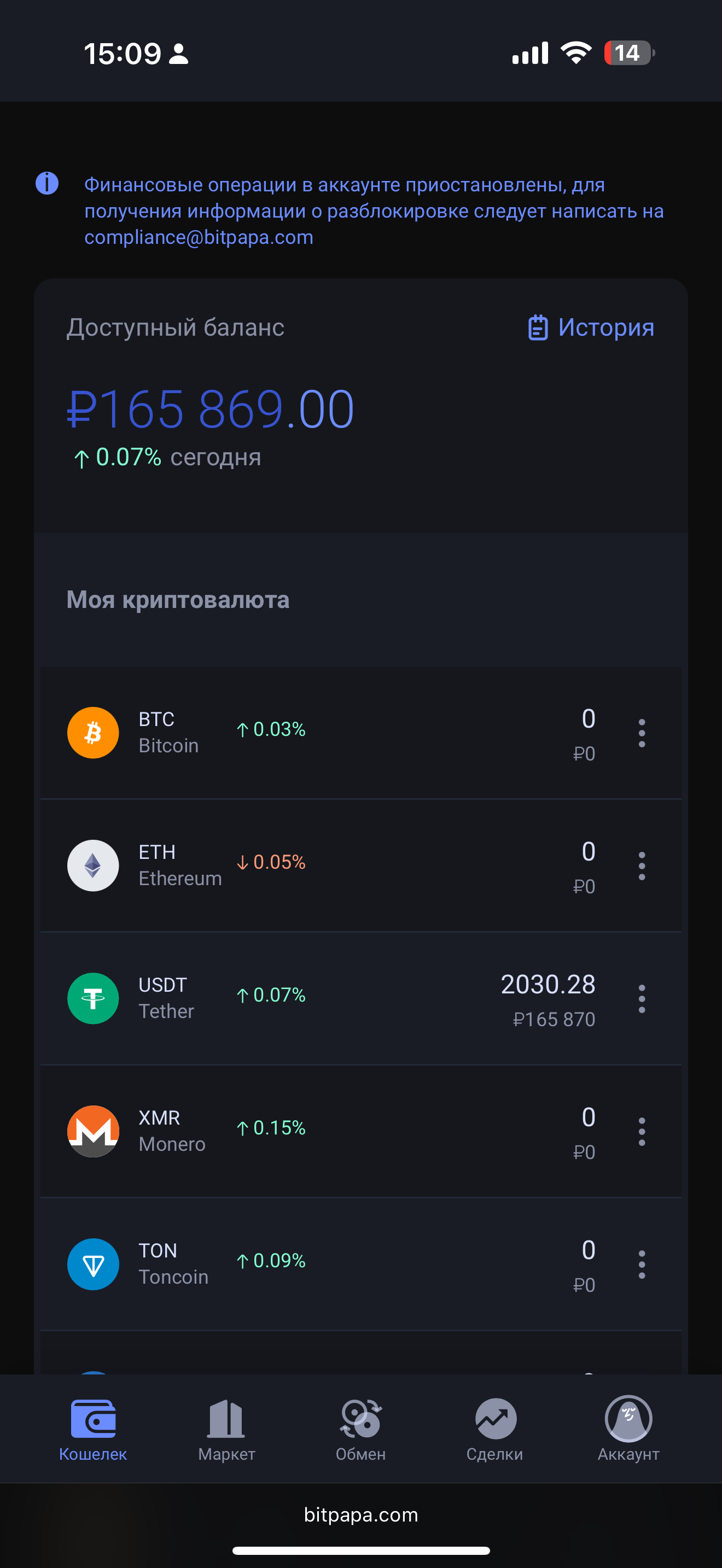Open the Аккаунт profile tab
This screenshot has width=722, height=1568.
click(628, 1429)
